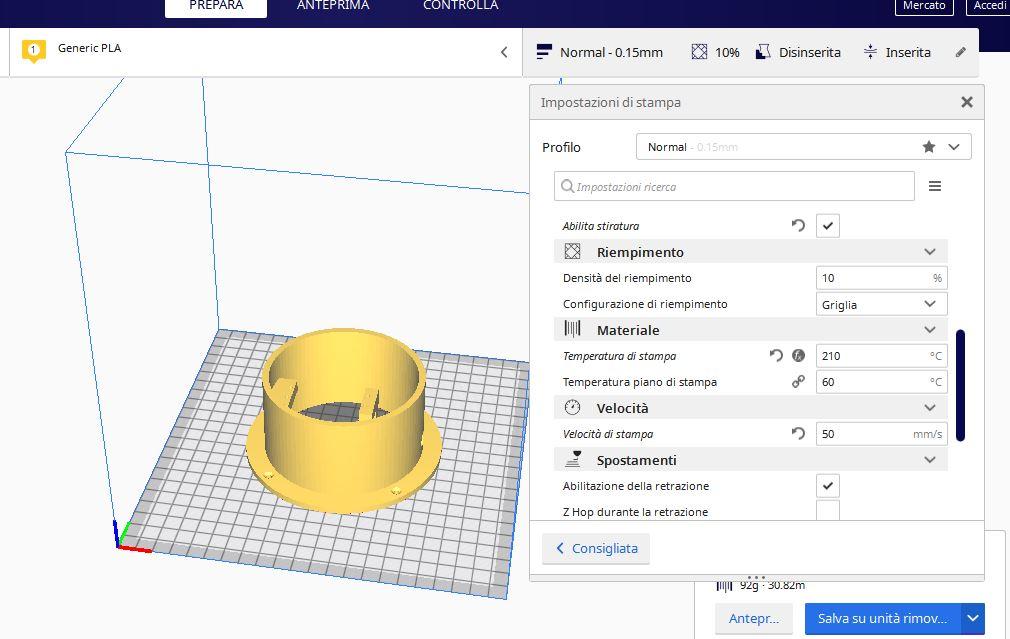Click the pencil edit icon in the settings bar

[x=960, y=52]
